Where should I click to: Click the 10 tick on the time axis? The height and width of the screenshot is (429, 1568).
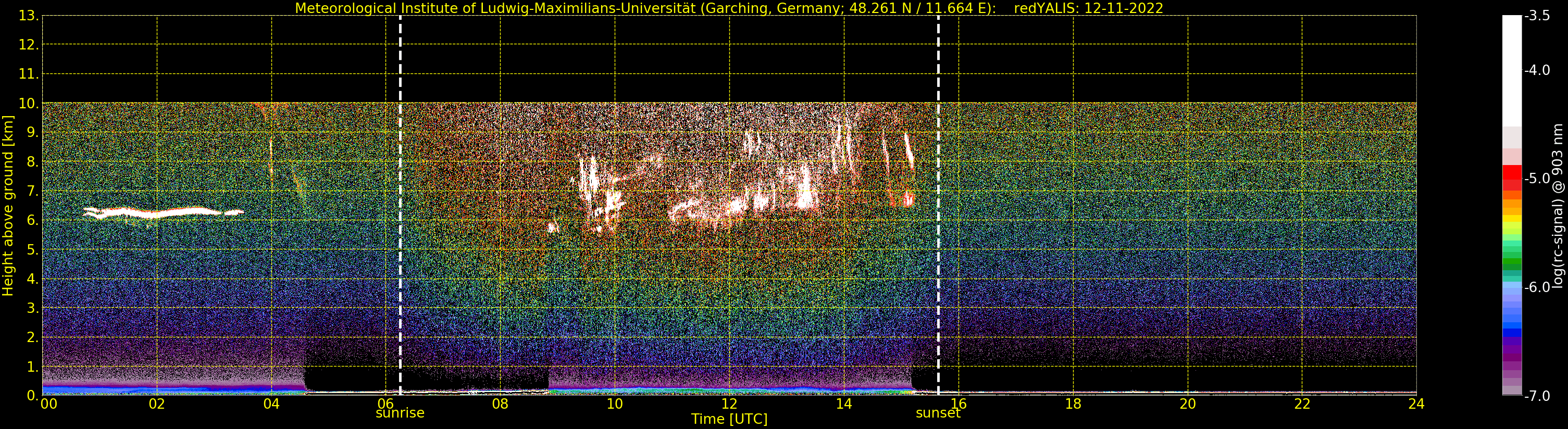pyautogui.click(x=615, y=405)
